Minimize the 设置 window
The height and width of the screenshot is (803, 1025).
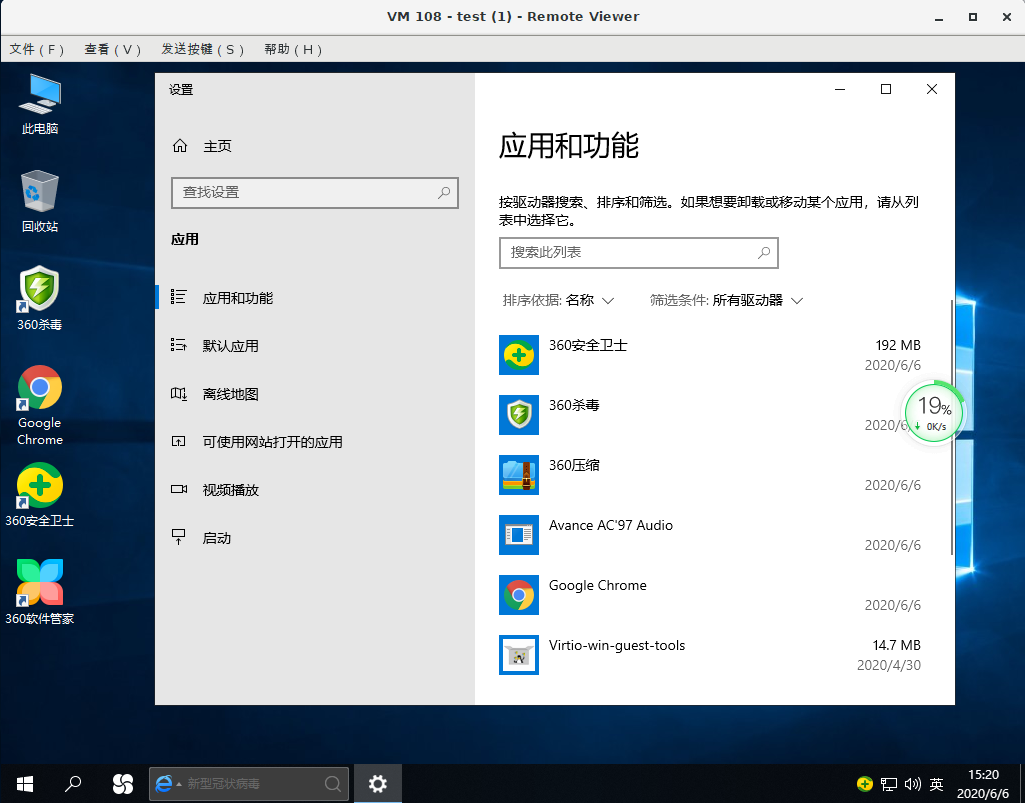click(840, 89)
